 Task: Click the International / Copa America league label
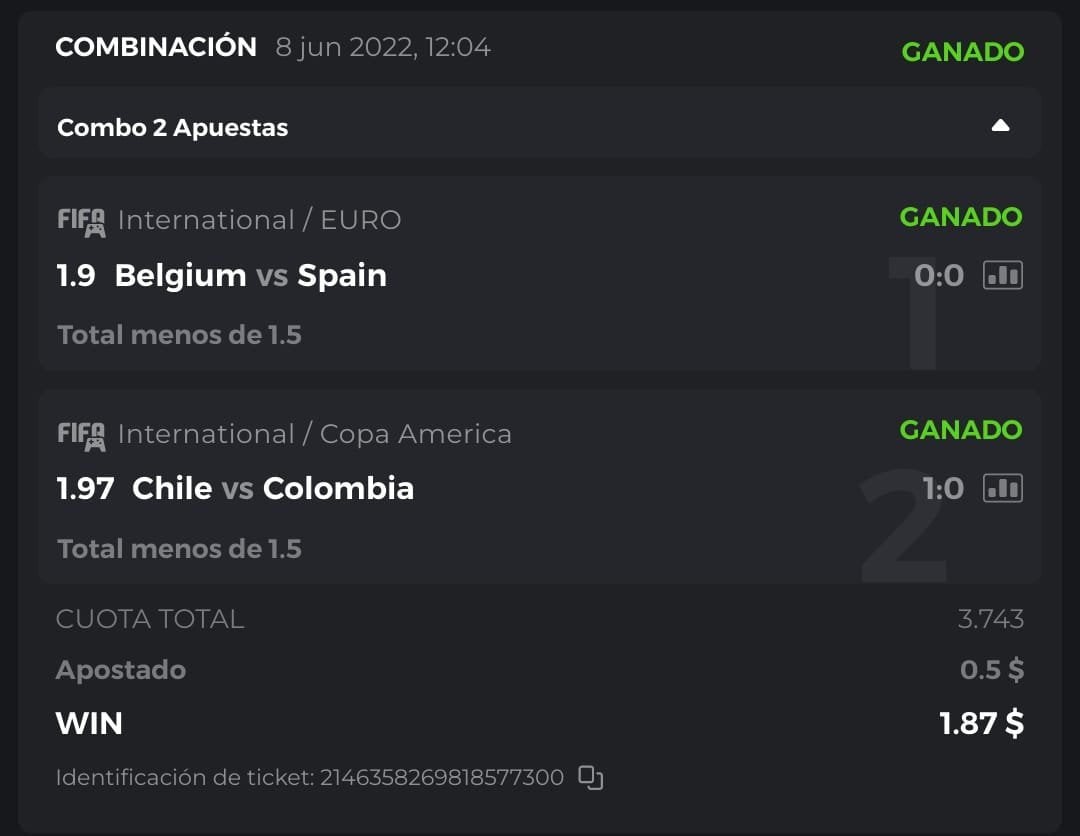[x=314, y=434]
